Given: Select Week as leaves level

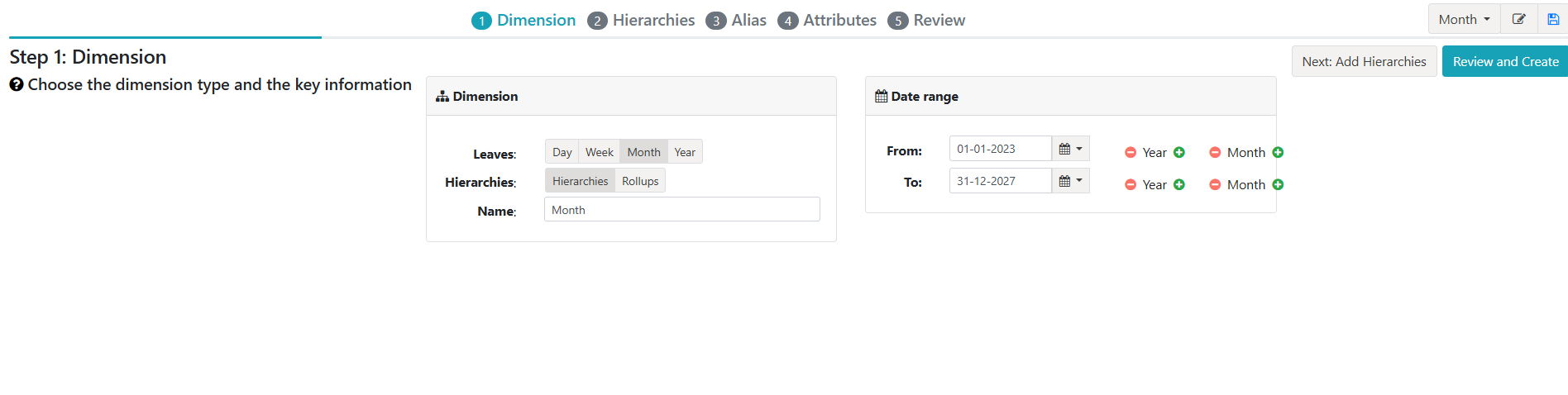Looking at the screenshot, I should pyautogui.click(x=600, y=152).
